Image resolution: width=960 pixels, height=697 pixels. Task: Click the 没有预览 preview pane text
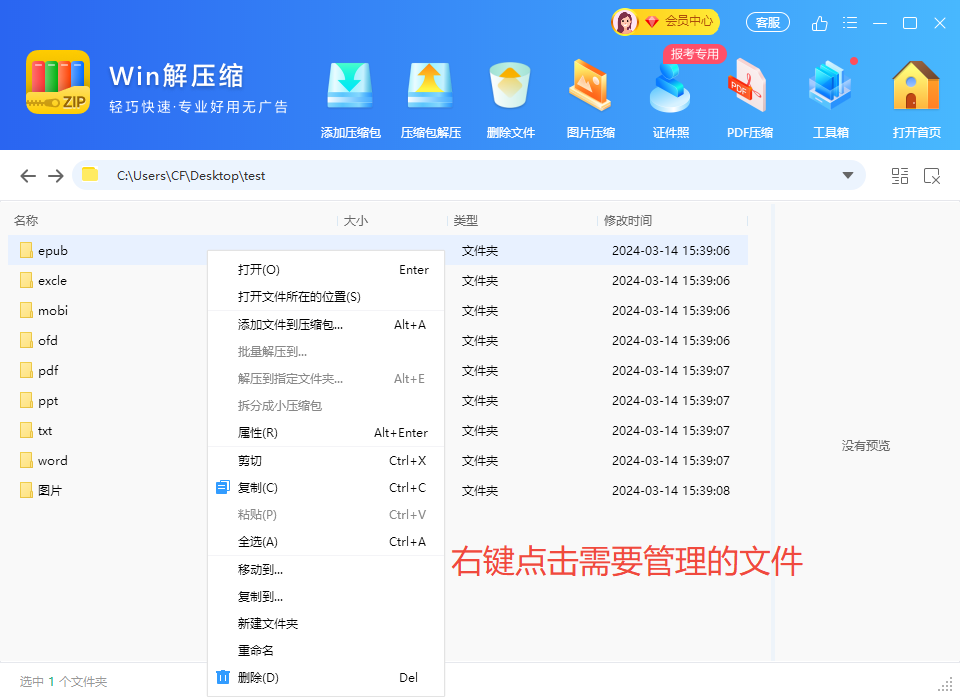coord(865,446)
